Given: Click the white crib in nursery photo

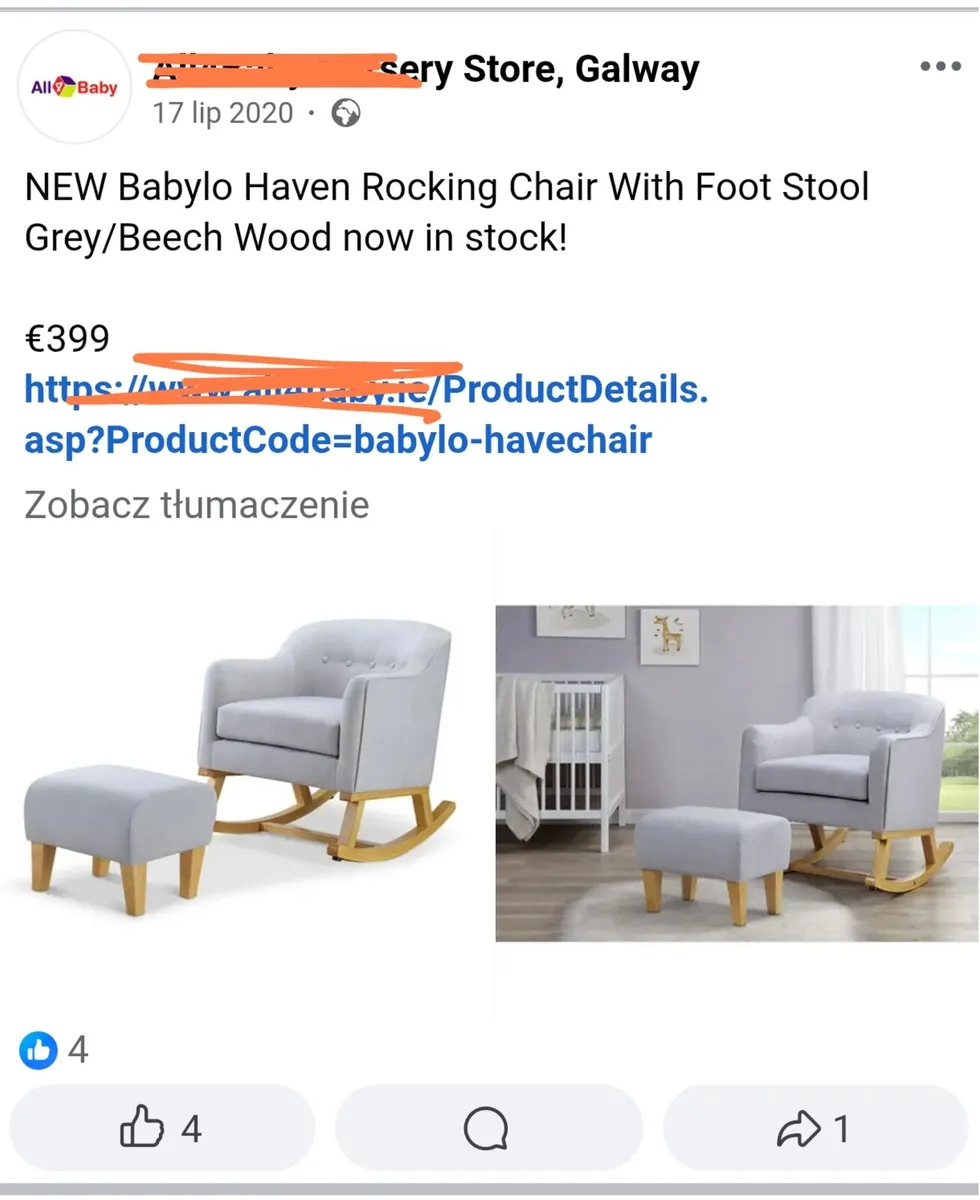Looking at the screenshot, I should [x=570, y=750].
